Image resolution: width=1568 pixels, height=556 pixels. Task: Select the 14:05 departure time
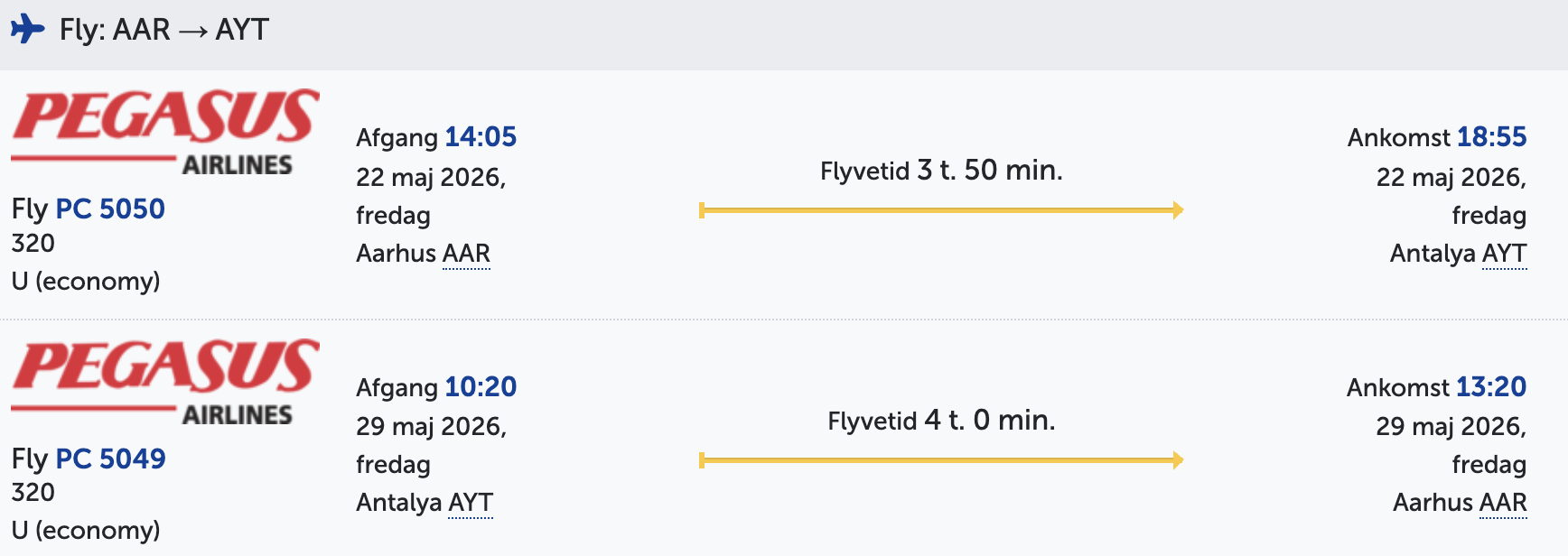coord(481,137)
